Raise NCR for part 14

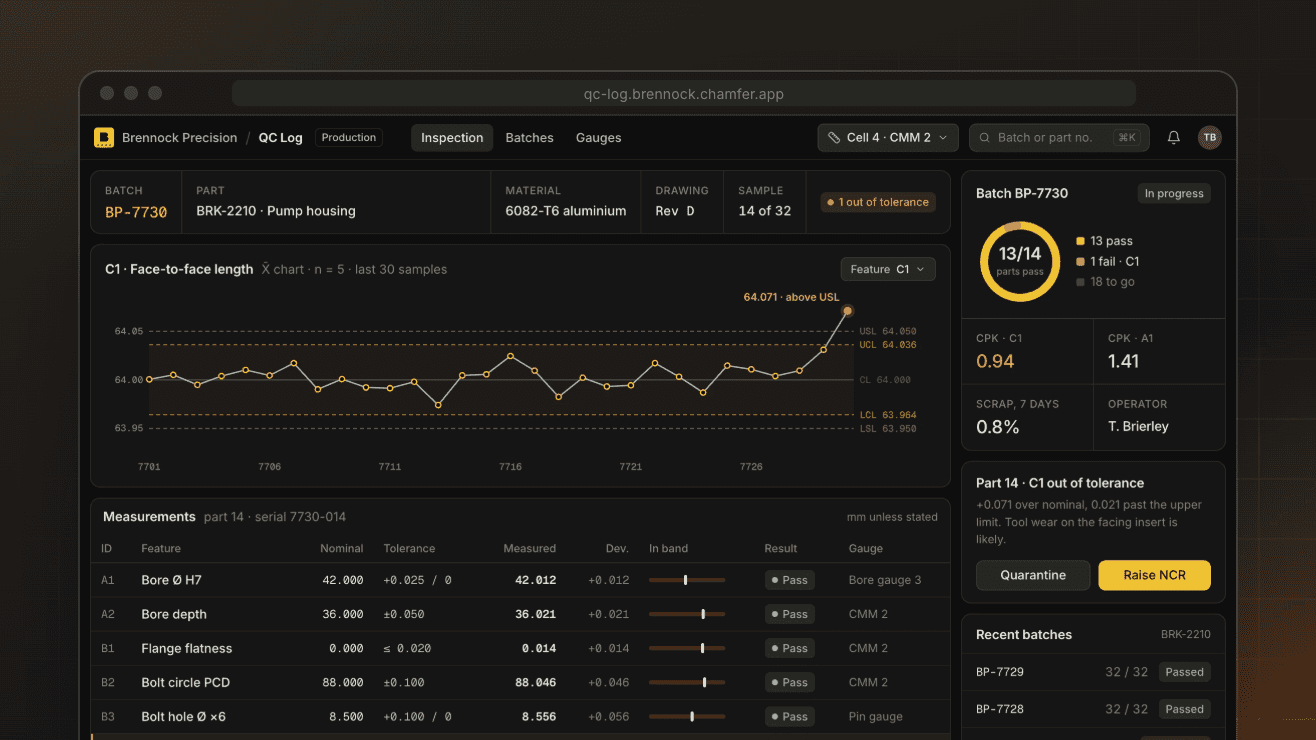point(1154,575)
